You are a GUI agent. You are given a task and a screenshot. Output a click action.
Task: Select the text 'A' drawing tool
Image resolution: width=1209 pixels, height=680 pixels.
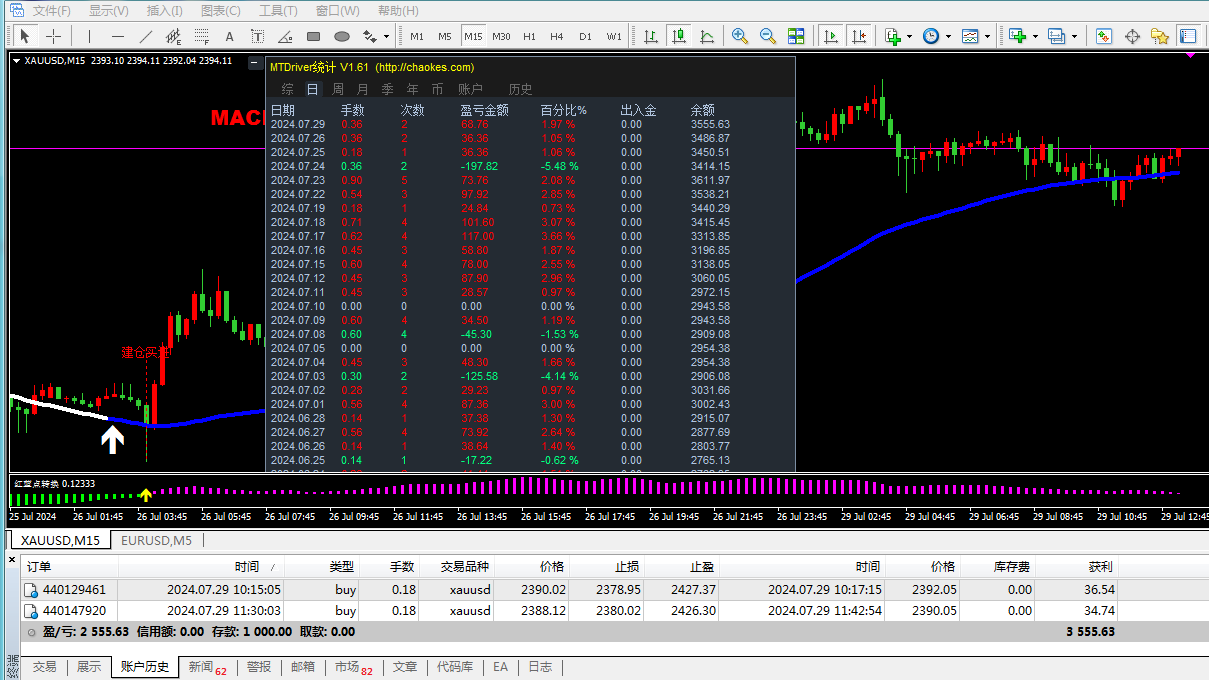coord(229,36)
